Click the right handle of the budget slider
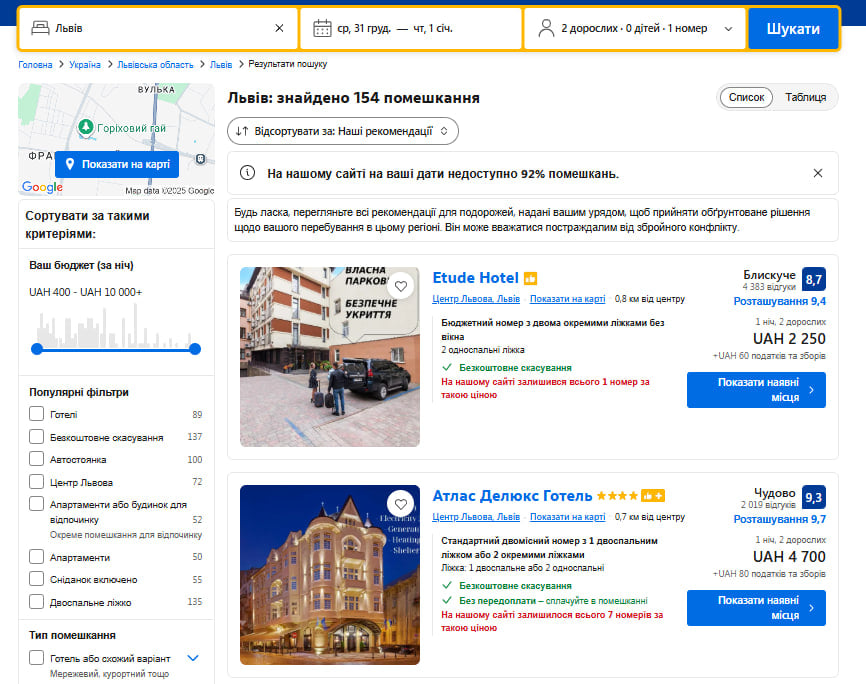Viewport: 866px width, 684px height. point(195,349)
